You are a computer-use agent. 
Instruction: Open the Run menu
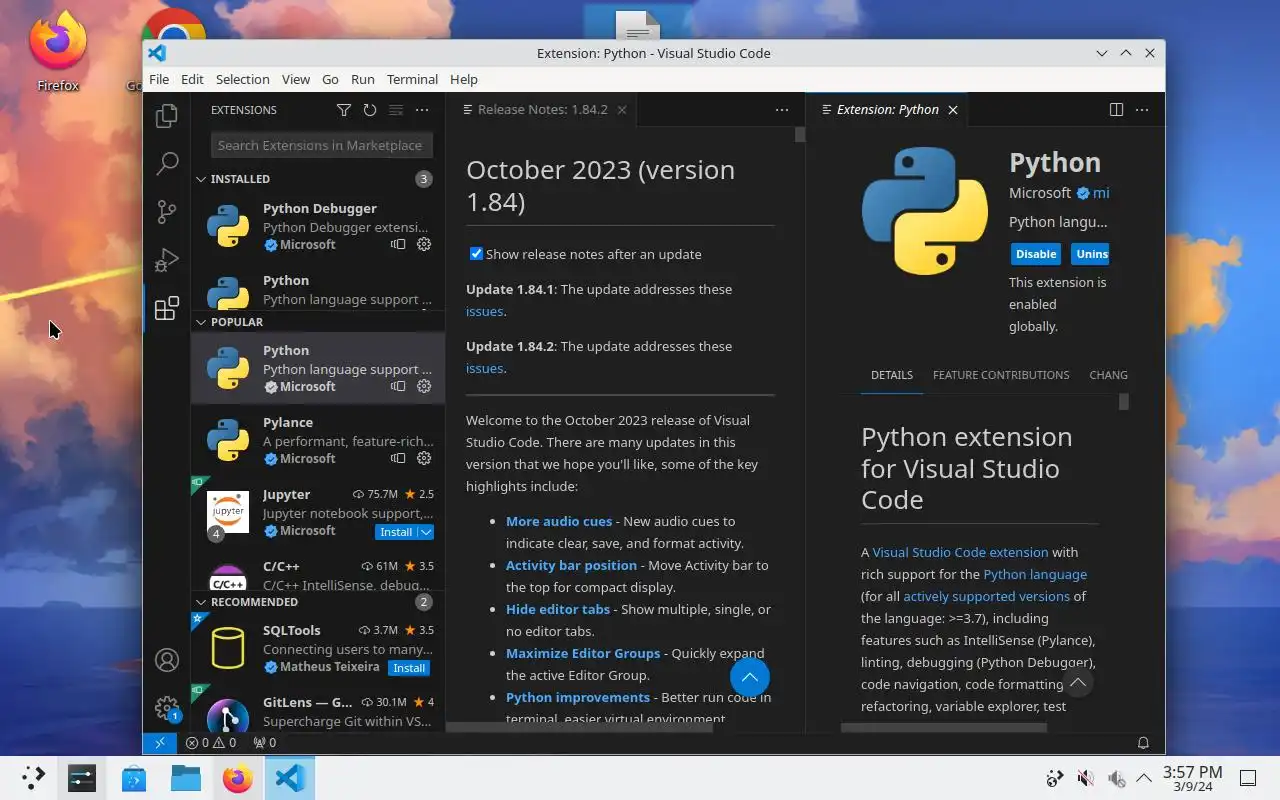(363, 79)
